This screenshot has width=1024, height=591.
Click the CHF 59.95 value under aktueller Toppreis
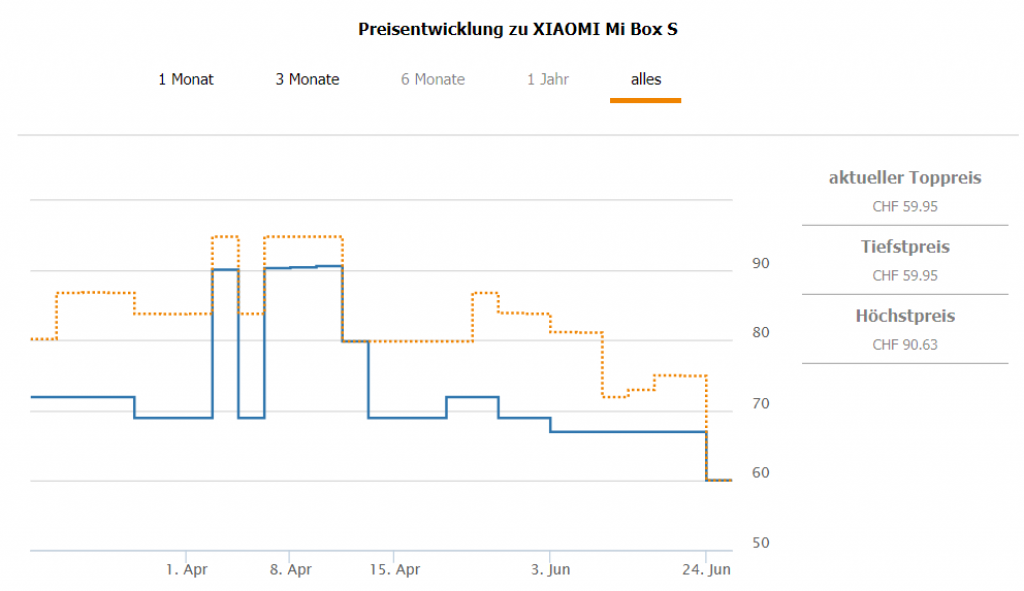point(905,207)
